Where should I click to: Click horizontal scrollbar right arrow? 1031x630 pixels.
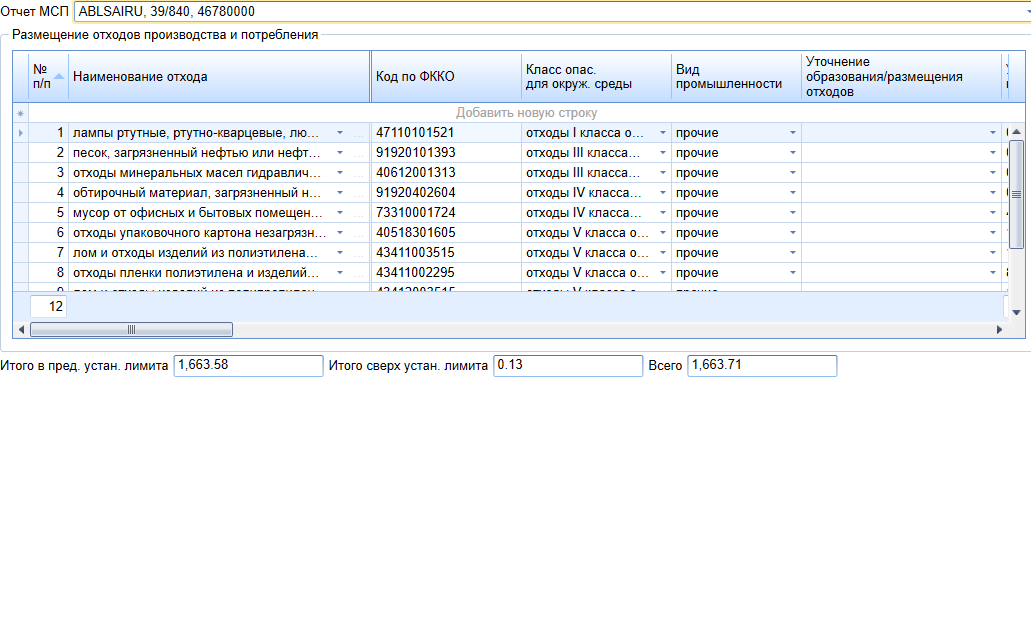[998, 330]
